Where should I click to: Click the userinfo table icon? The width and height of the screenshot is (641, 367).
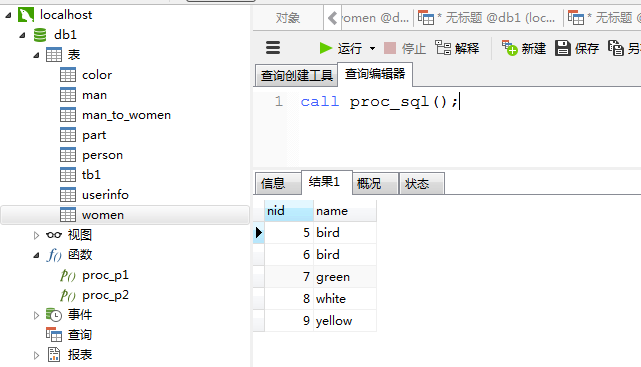click(x=68, y=195)
